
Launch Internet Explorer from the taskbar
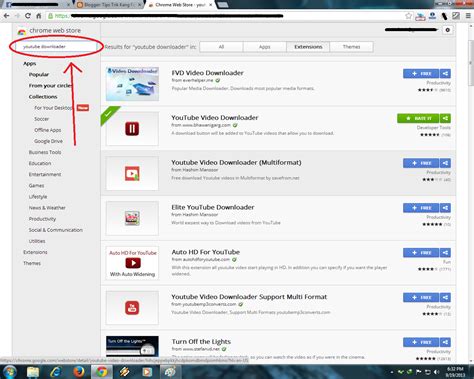[x=56, y=372]
